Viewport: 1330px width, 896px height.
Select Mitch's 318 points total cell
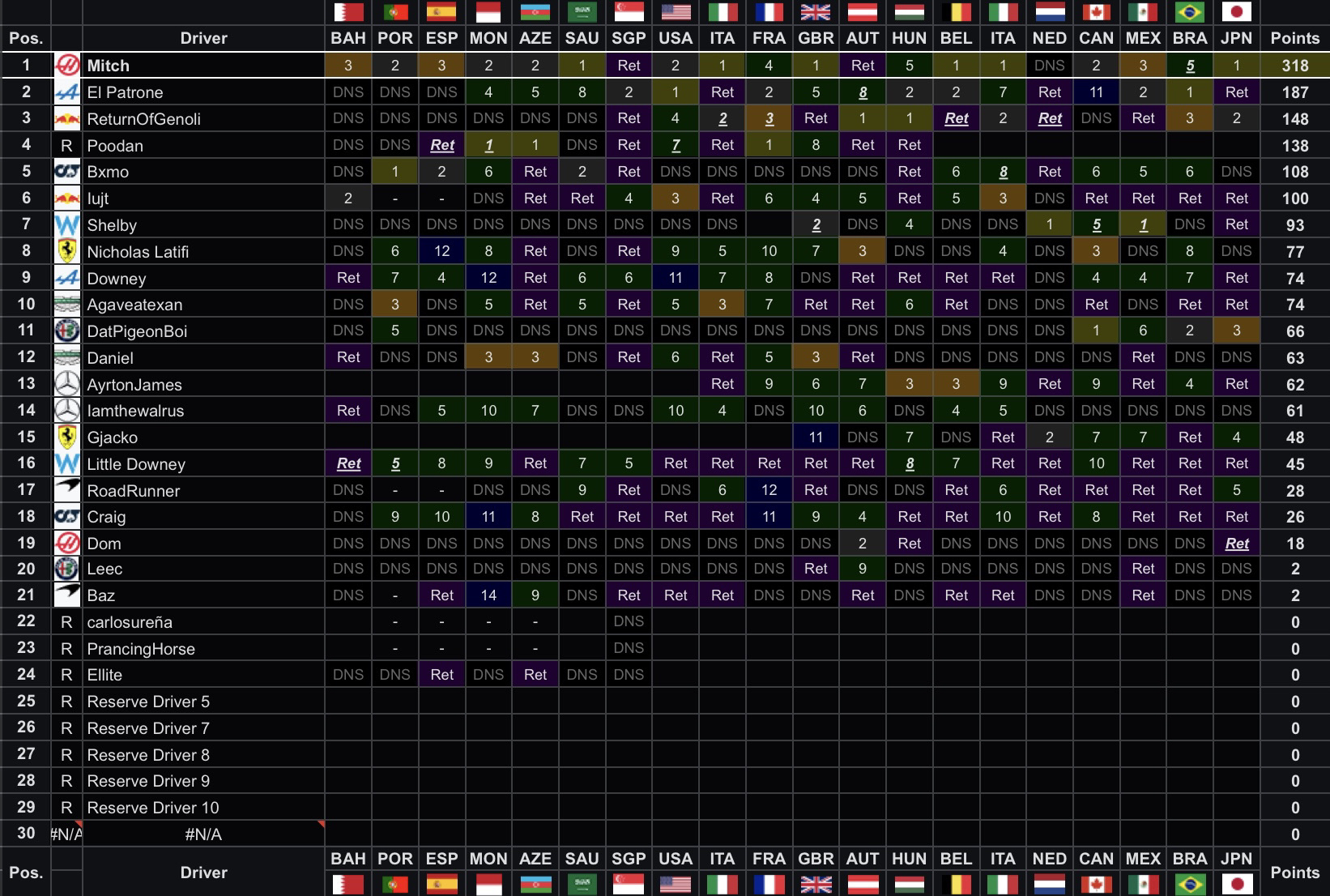pyautogui.click(x=1294, y=66)
